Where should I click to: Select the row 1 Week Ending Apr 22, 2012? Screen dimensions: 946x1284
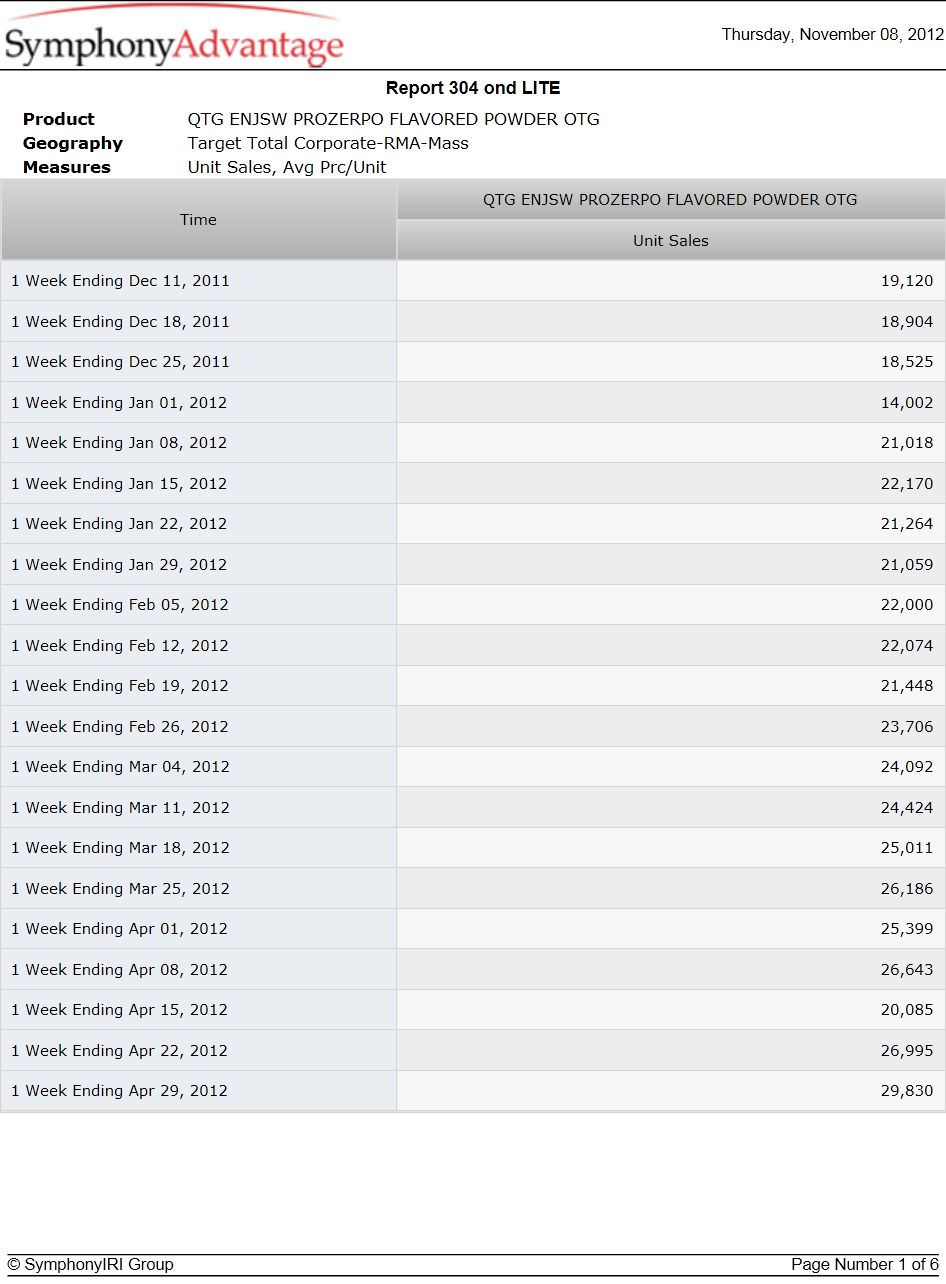click(473, 1051)
